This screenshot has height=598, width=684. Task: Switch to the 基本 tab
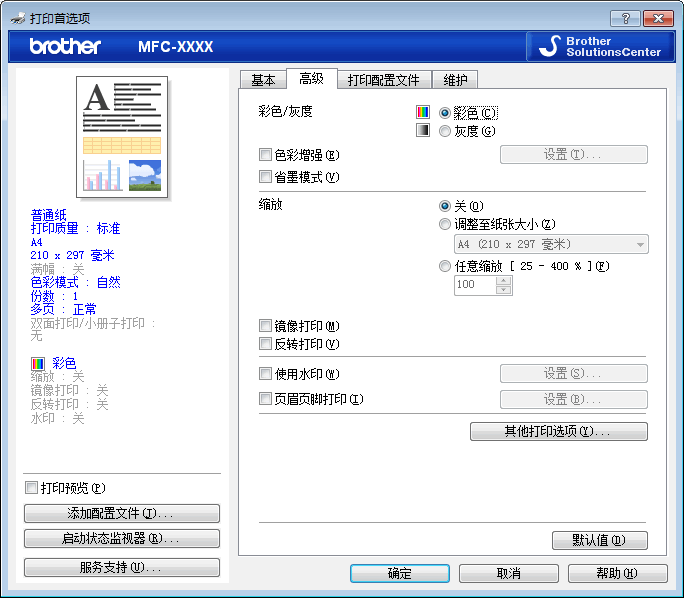click(x=263, y=80)
